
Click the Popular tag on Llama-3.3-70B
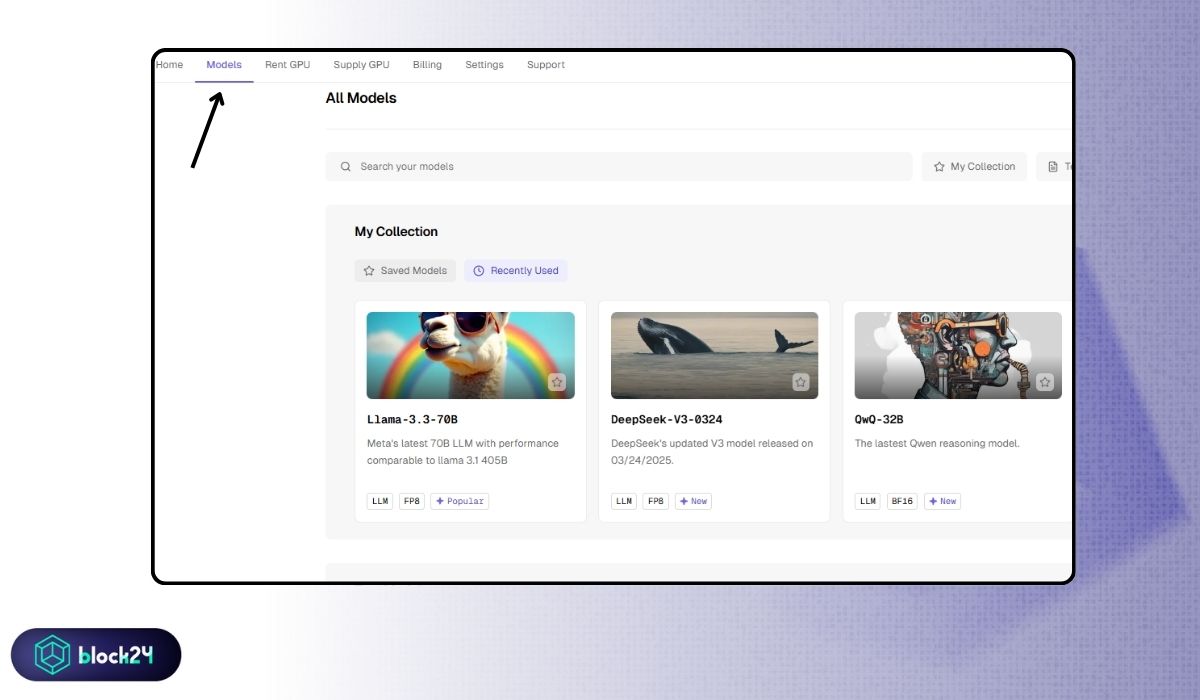[460, 501]
